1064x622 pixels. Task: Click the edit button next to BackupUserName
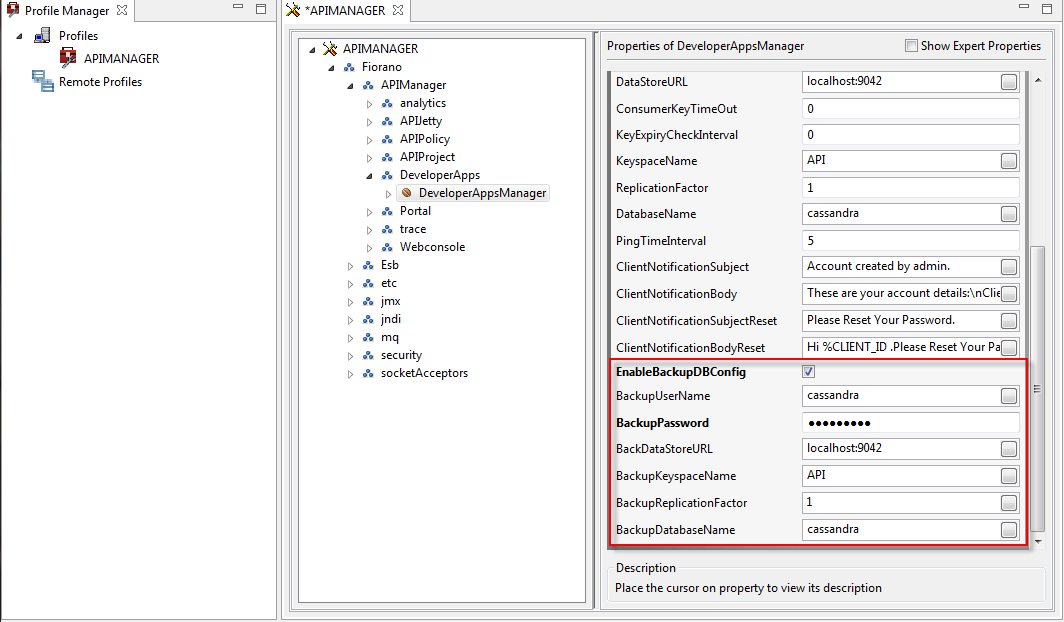click(1008, 396)
